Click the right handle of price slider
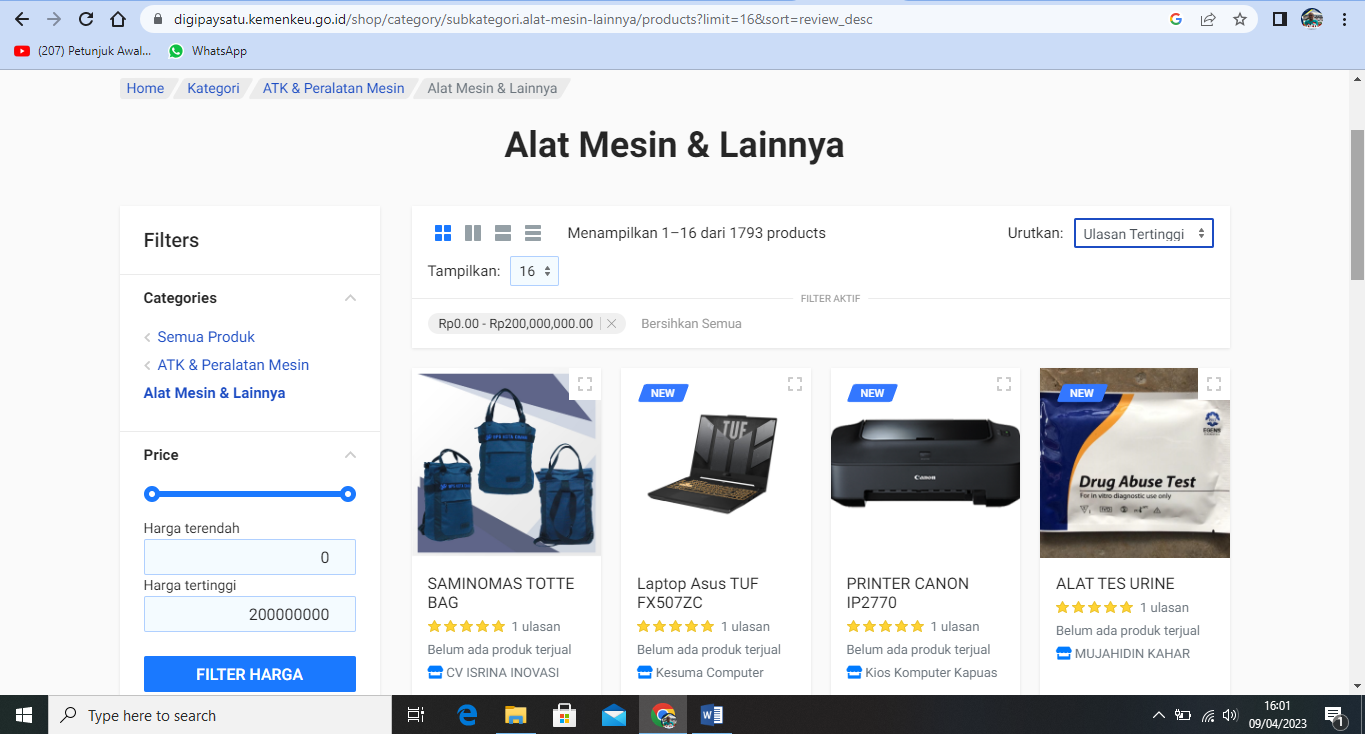This screenshot has width=1365, height=734. (348, 494)
